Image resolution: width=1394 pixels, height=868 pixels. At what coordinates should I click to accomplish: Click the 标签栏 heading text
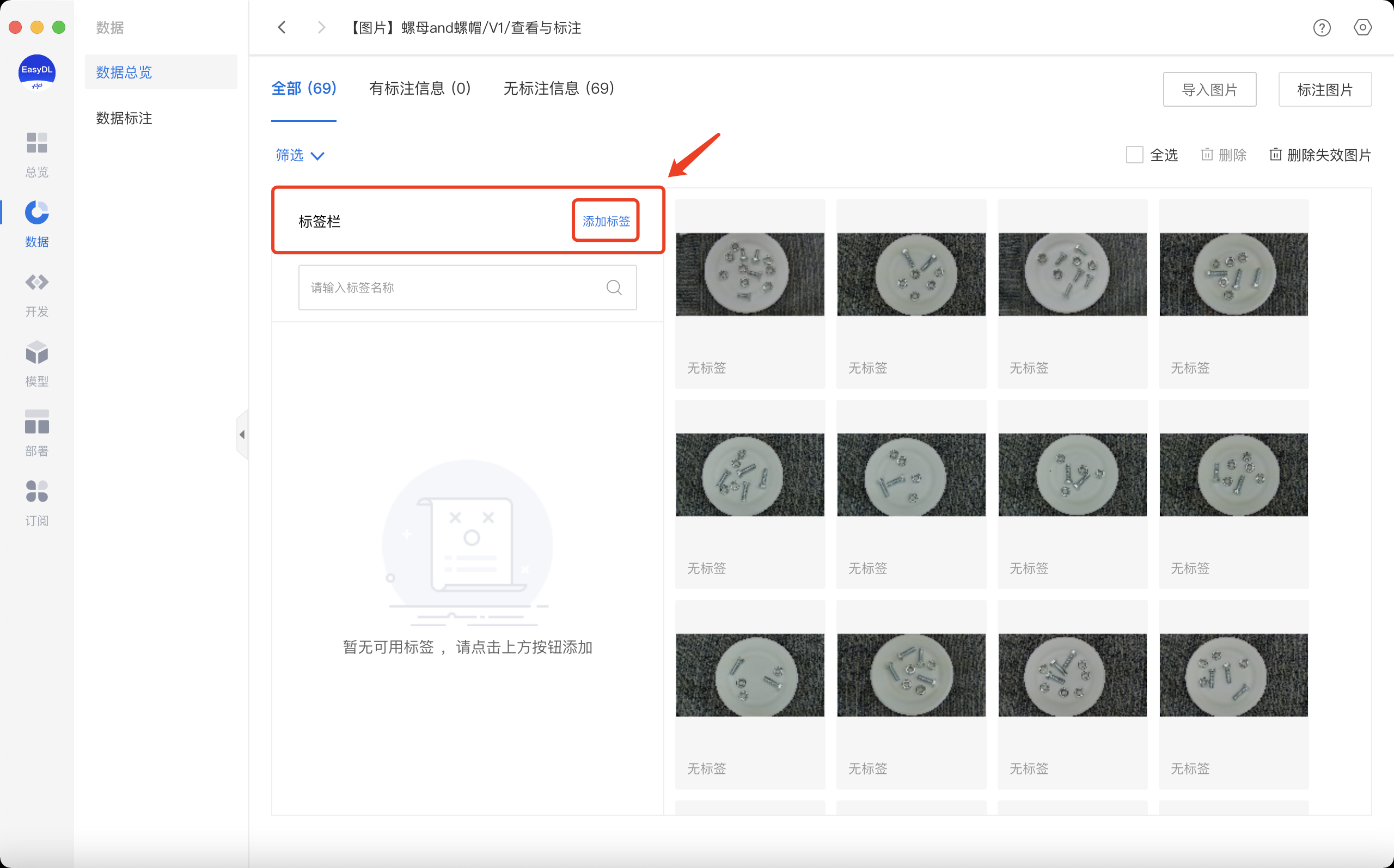(319, 221)
